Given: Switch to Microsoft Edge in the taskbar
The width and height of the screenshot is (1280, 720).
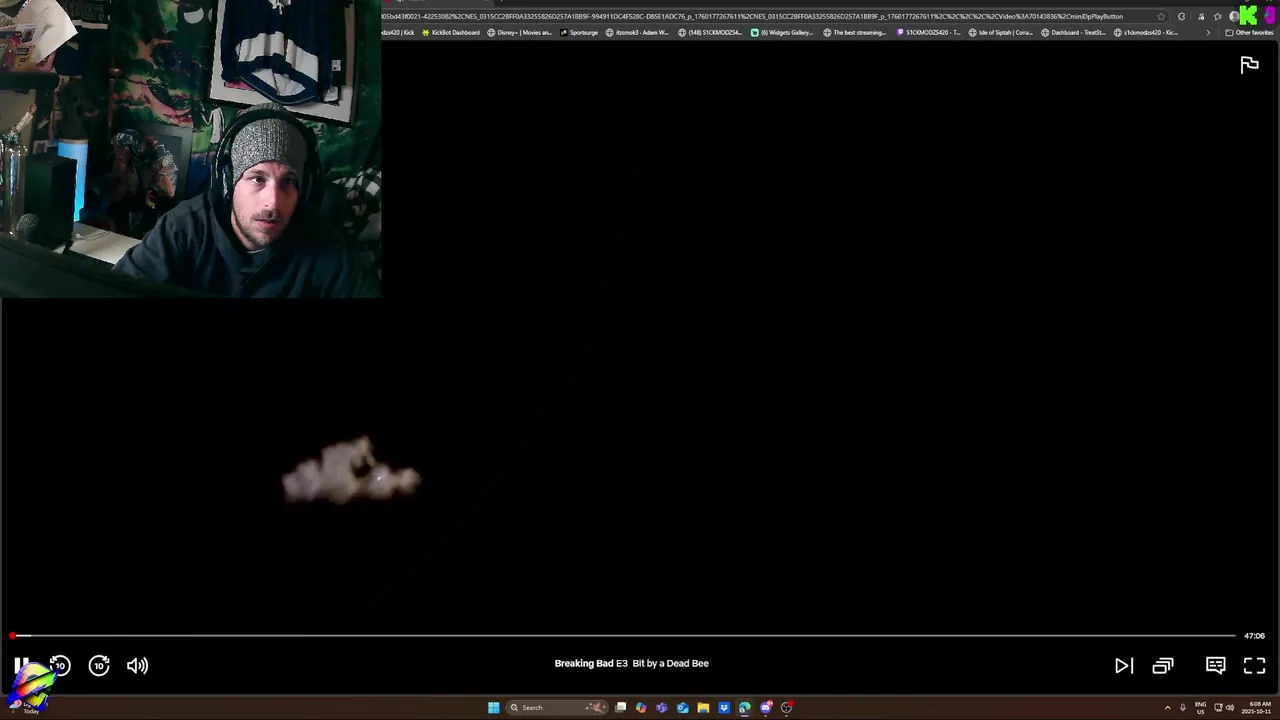Looking at the screenshot, I should [745, 707].
